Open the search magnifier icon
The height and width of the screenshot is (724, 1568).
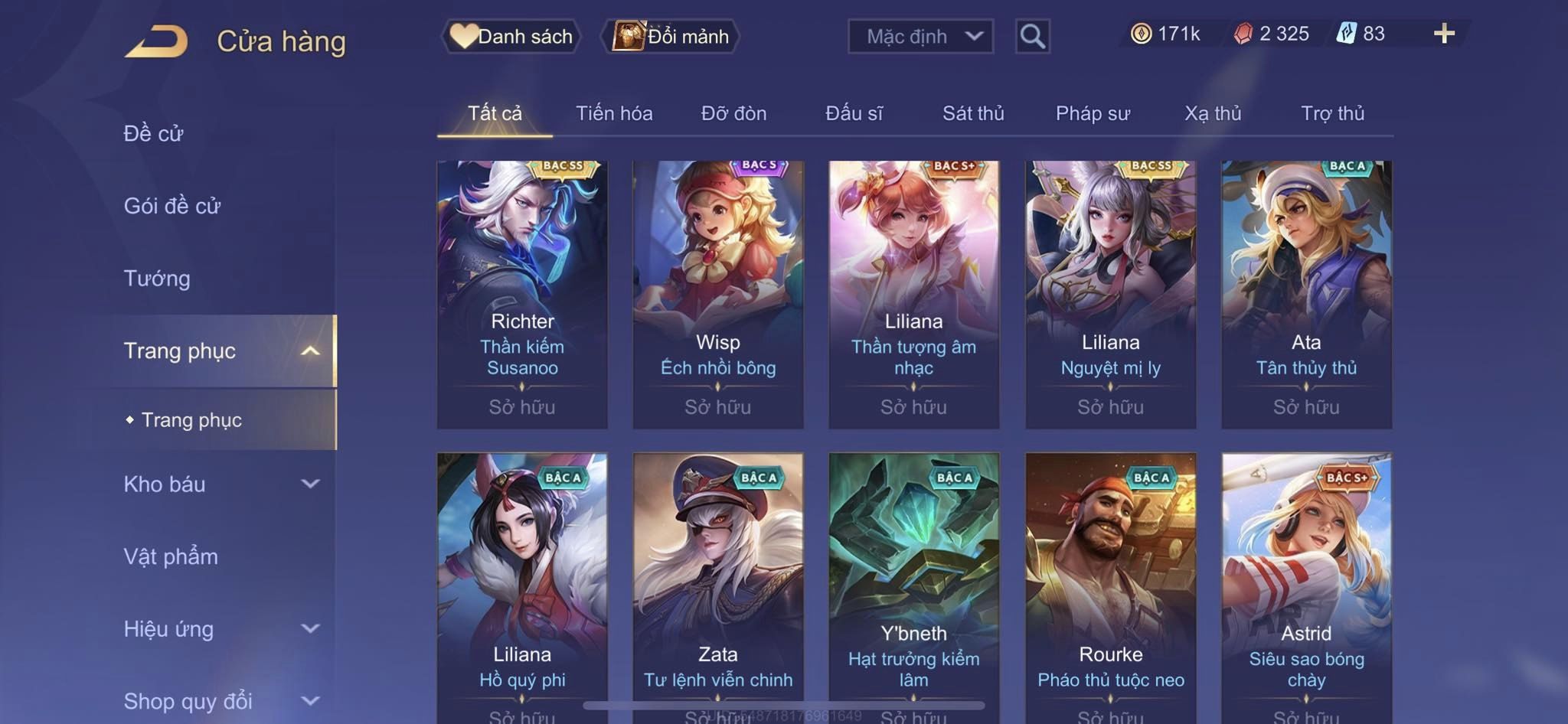1032,36
